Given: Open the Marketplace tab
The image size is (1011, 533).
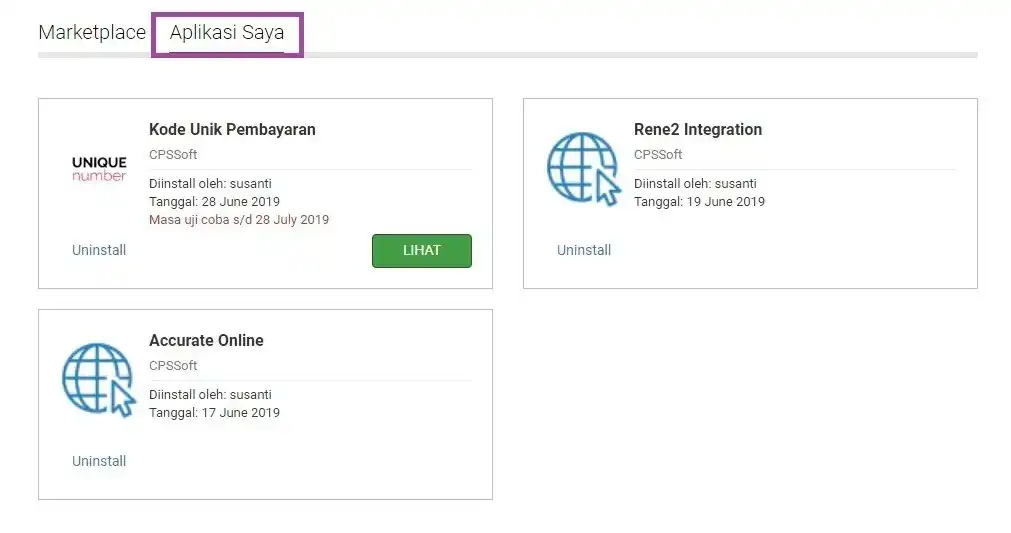Looking at the screenshot, I should click(x=92, y=32).
